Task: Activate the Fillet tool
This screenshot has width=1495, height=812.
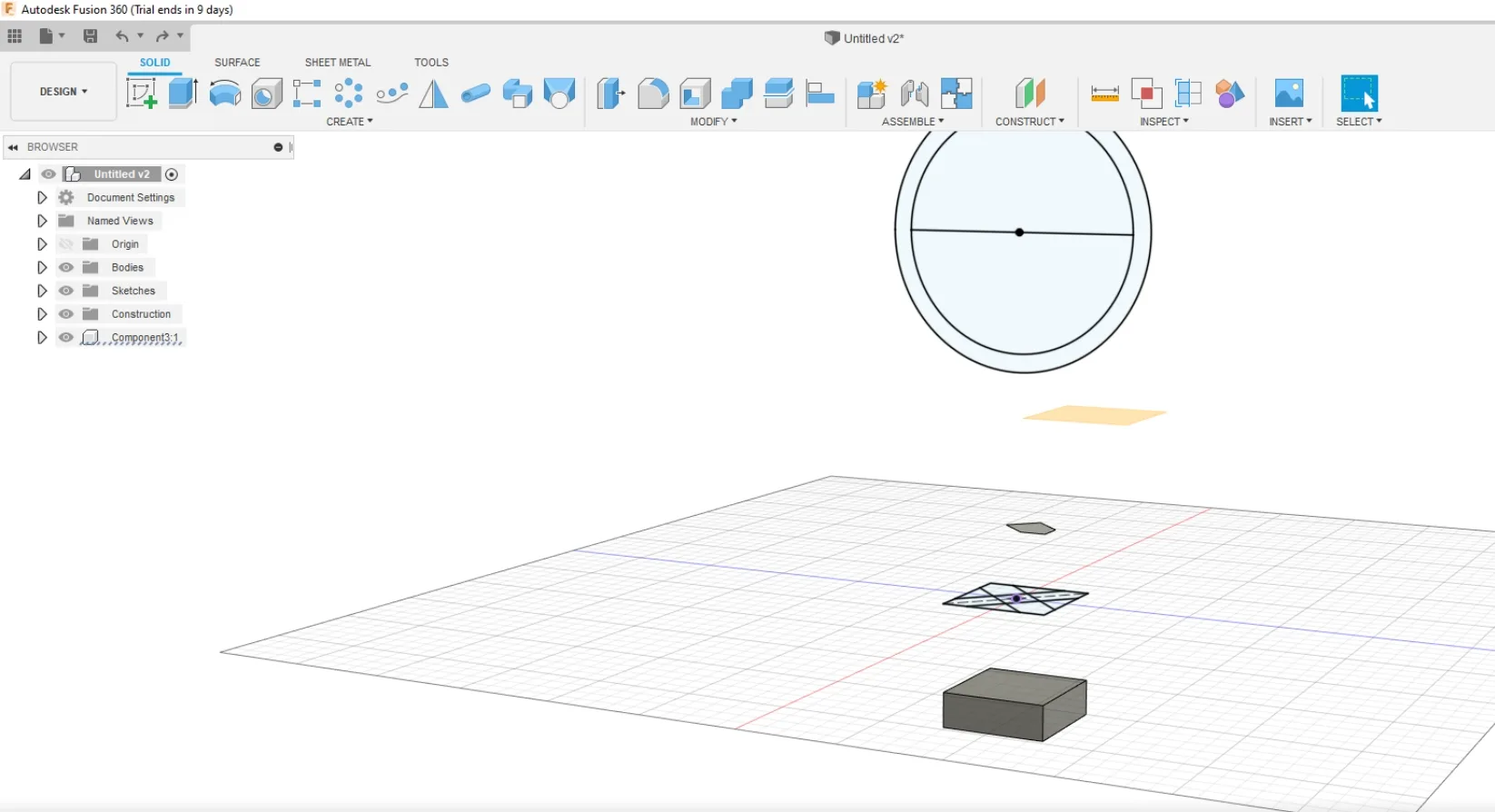Action: [653, 93]
